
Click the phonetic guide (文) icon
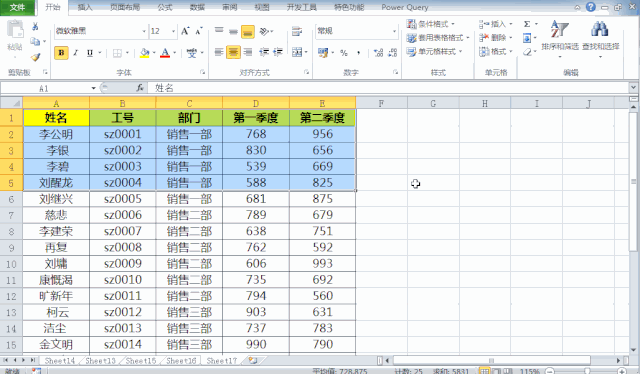point(191,53)
